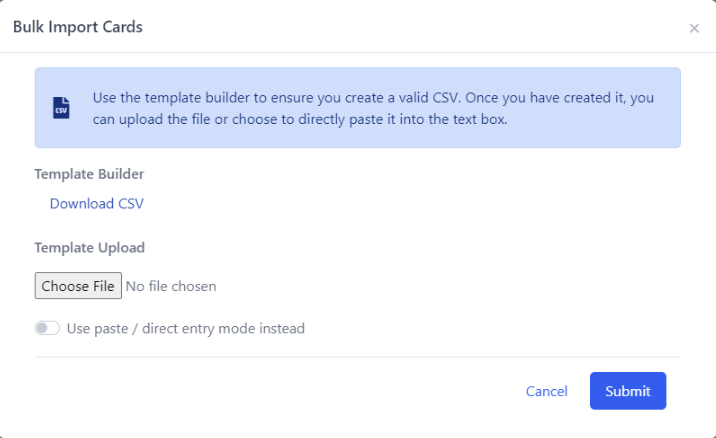Cancel the bulk import
The image size is (716, 438).
point(547,391)
